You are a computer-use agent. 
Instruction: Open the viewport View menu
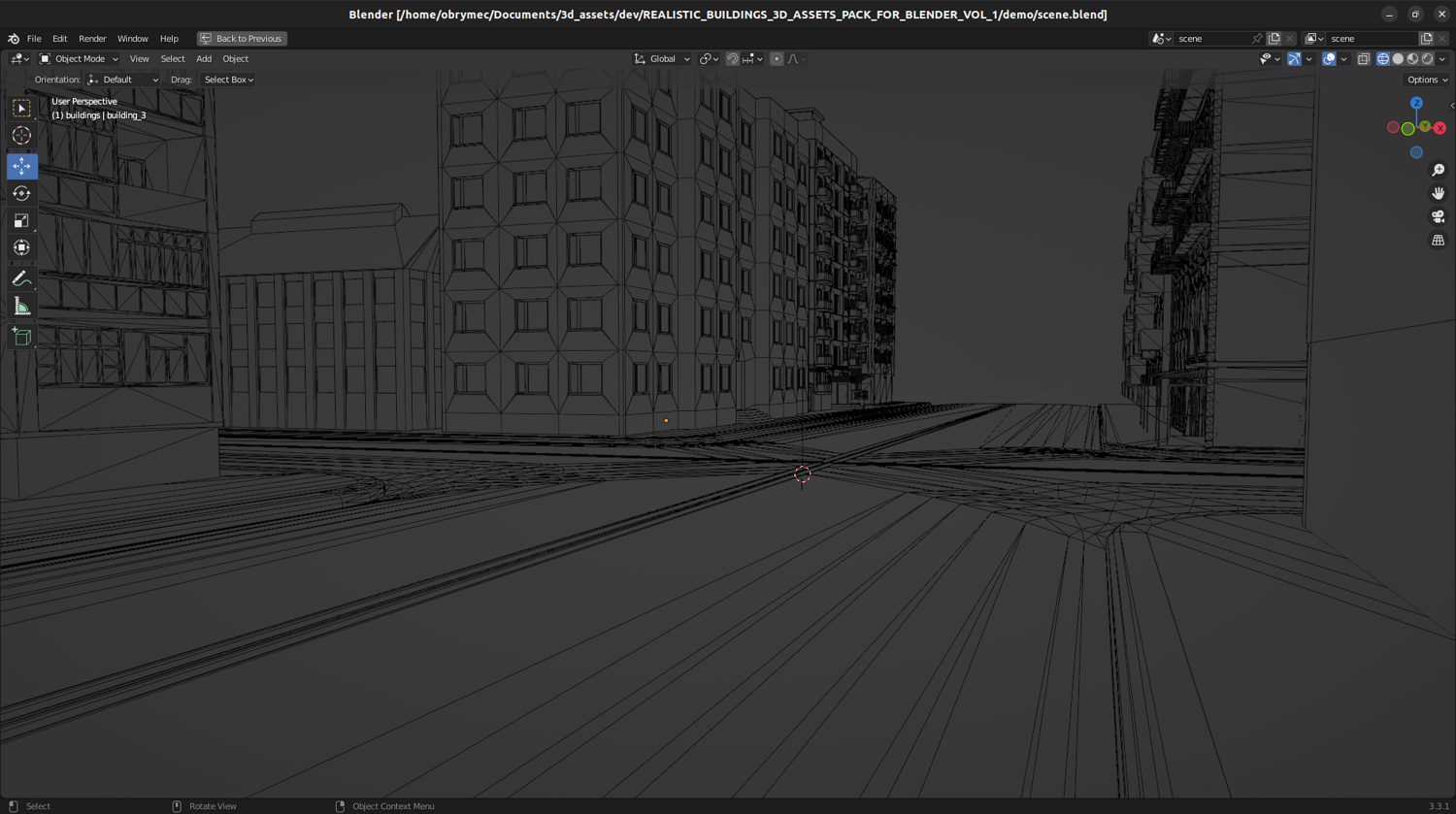point(139,59)
